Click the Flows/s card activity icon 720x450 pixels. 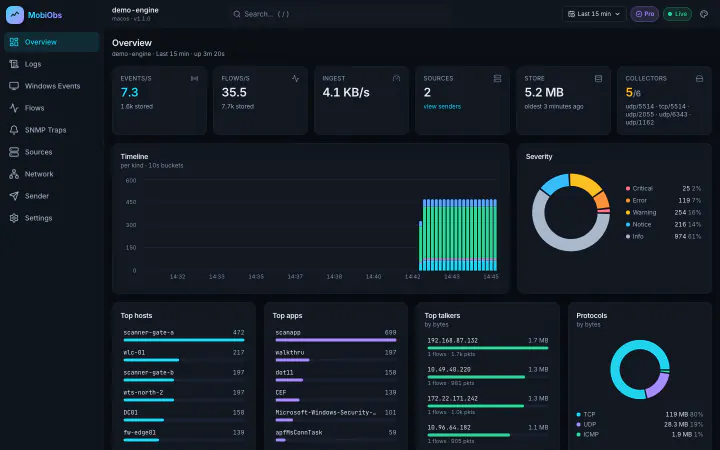tap(295, 79)
